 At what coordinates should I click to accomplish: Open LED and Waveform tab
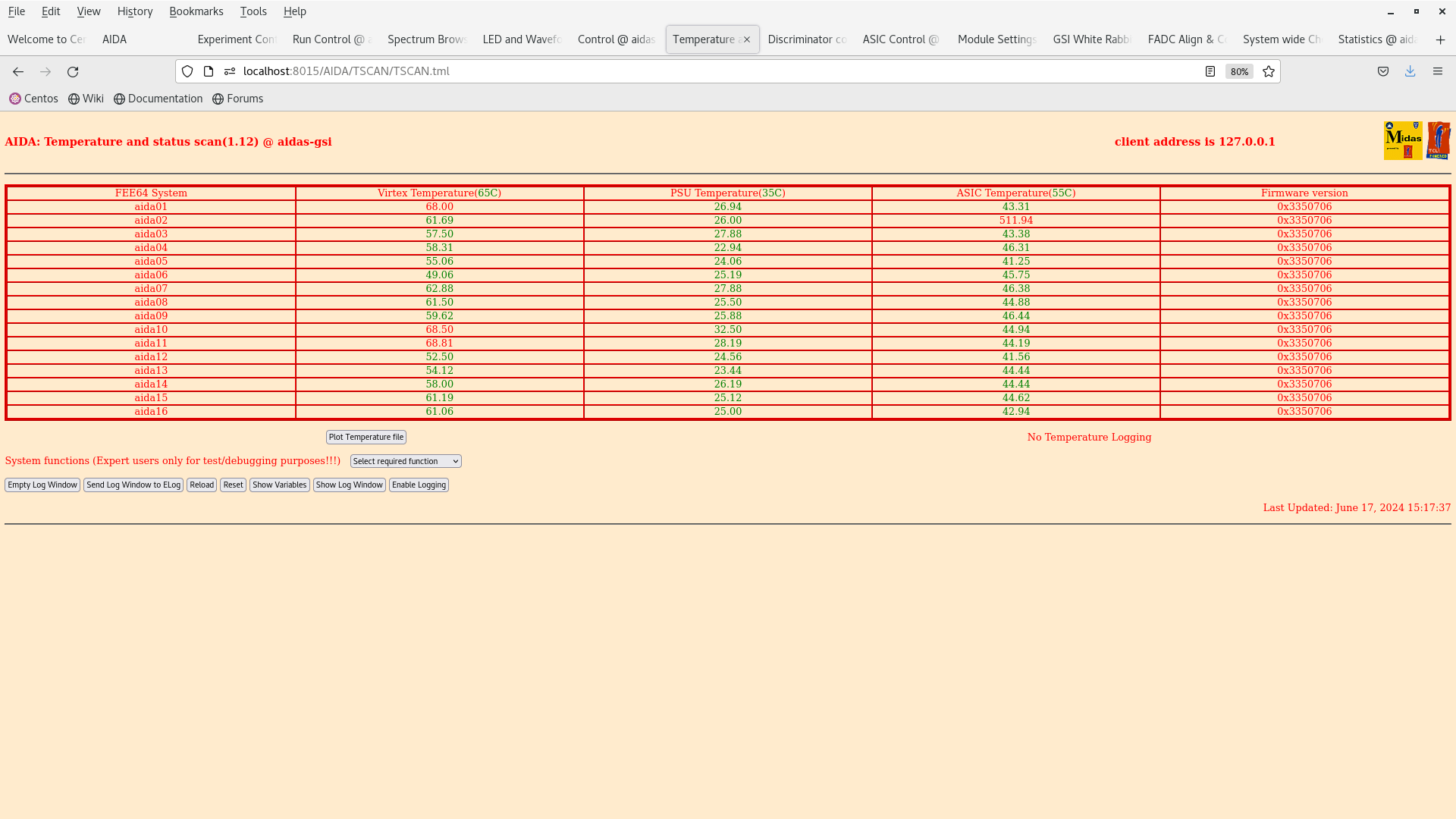click(521, 39)
